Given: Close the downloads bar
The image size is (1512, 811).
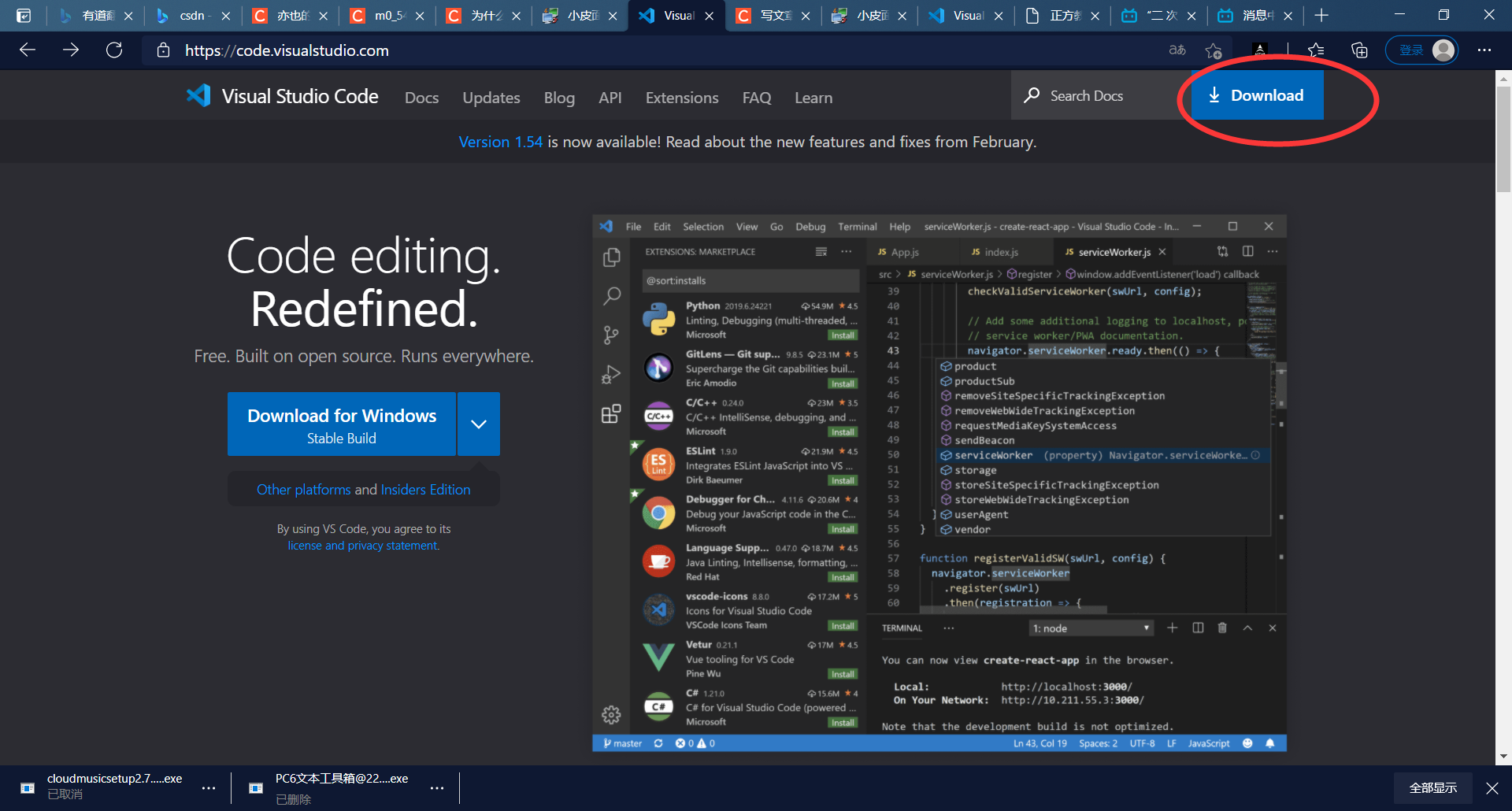Looking at the screenshot, I should coord(1492,788).
